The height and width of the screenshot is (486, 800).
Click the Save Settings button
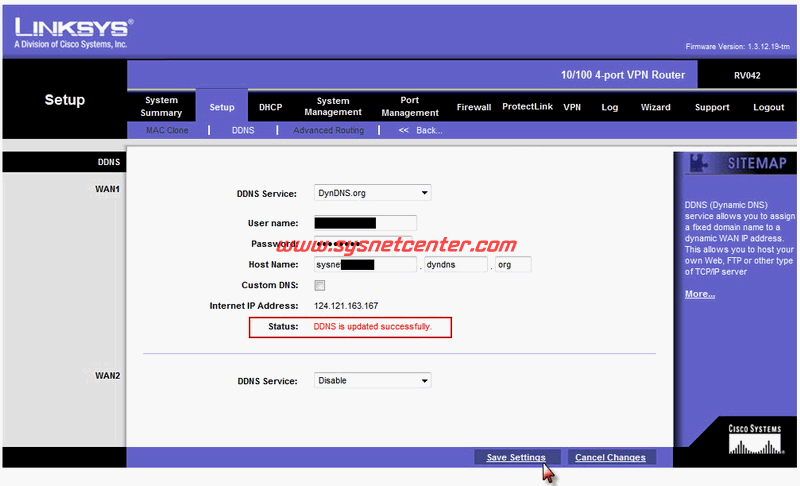pyautogui.click(x=516, y=457)
